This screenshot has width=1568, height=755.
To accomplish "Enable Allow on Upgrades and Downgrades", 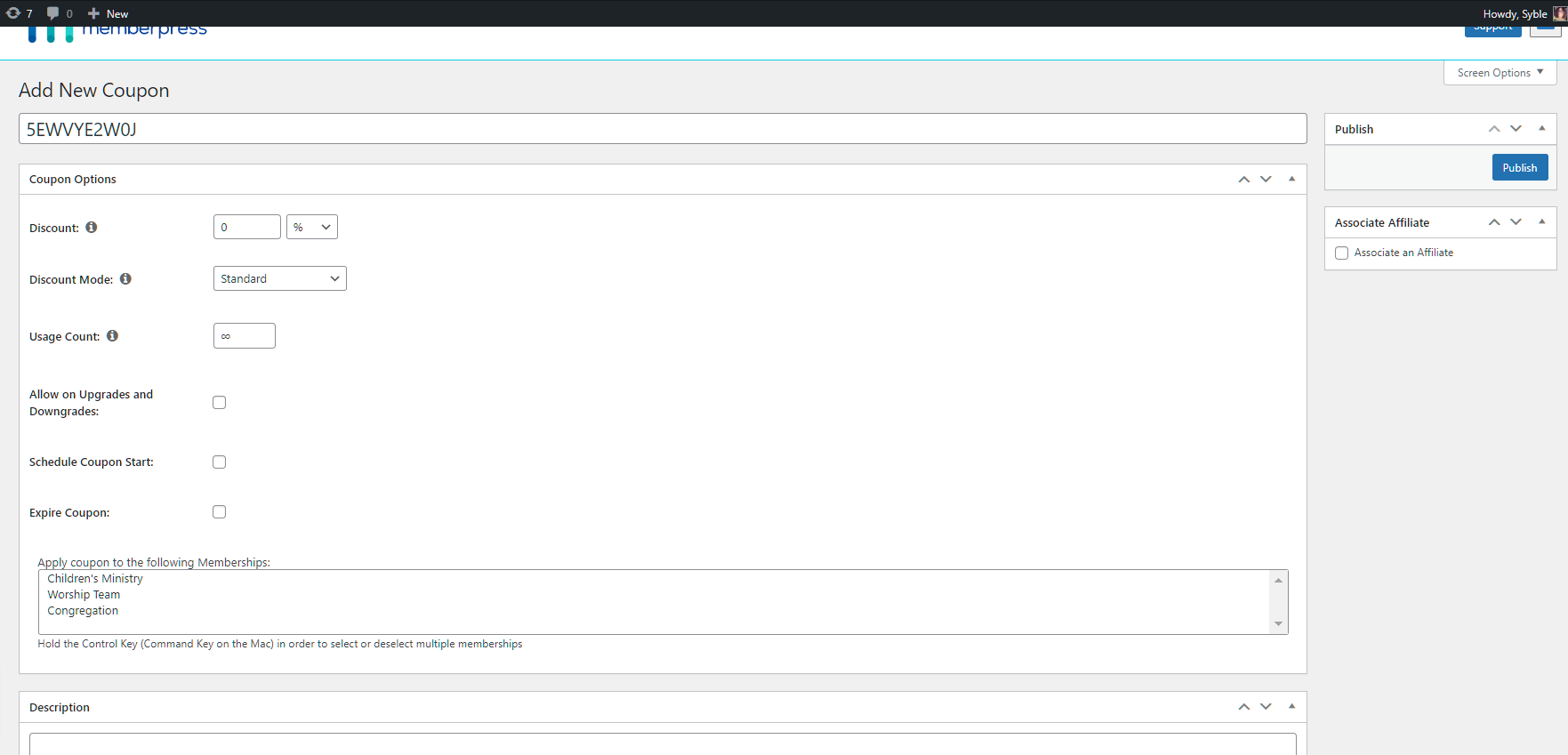I will point(220,403).
